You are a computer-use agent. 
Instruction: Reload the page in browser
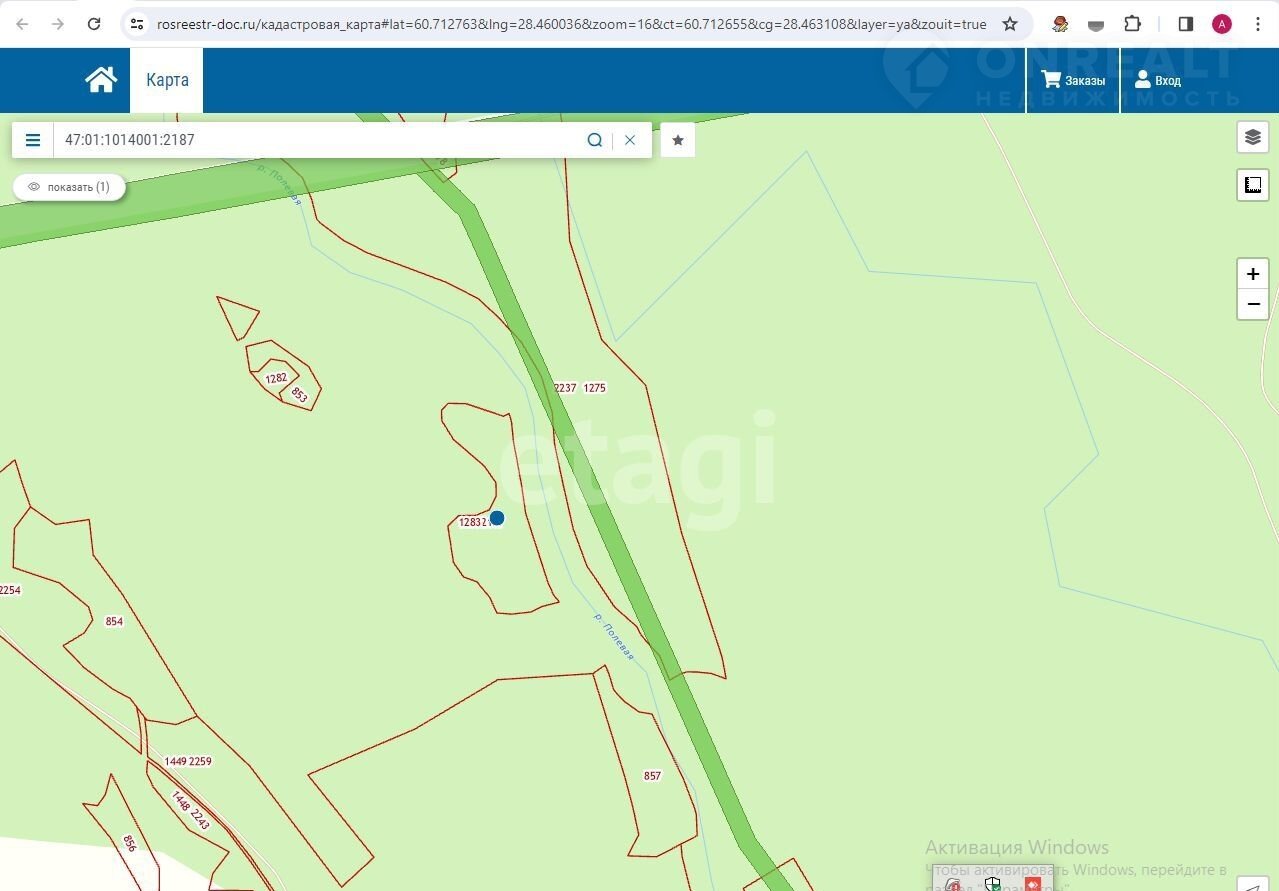tap(94, 24)
